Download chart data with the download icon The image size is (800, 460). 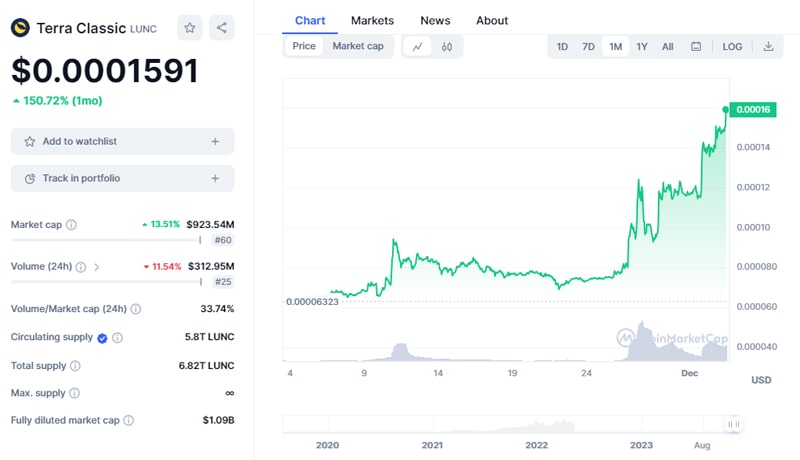tap(768, 46)
